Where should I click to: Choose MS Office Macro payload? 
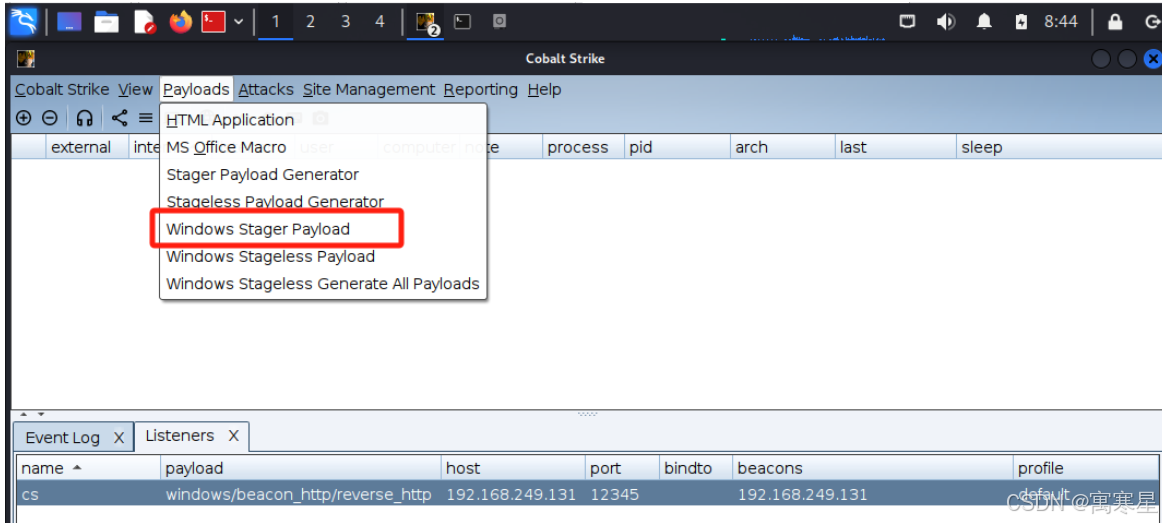(323, 147)
